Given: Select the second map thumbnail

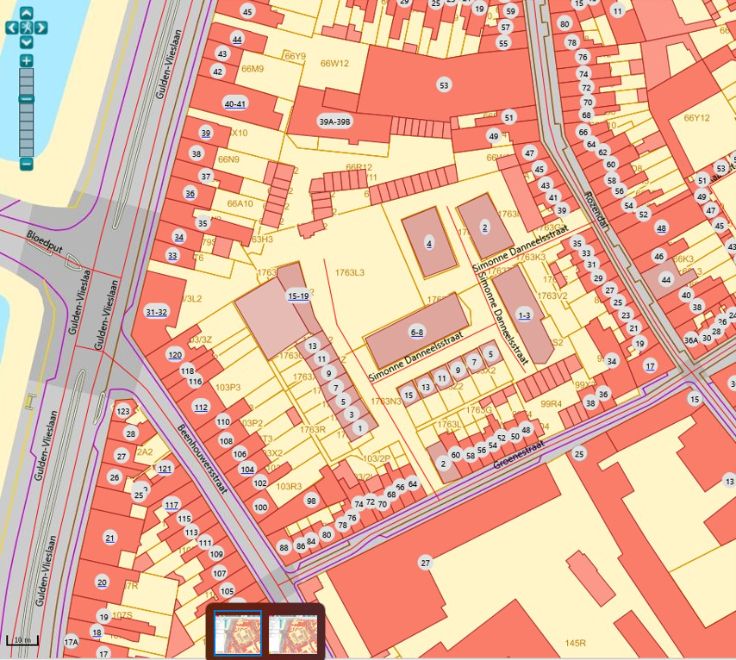Looking at the screenshot, I should (x=293, y=633).
